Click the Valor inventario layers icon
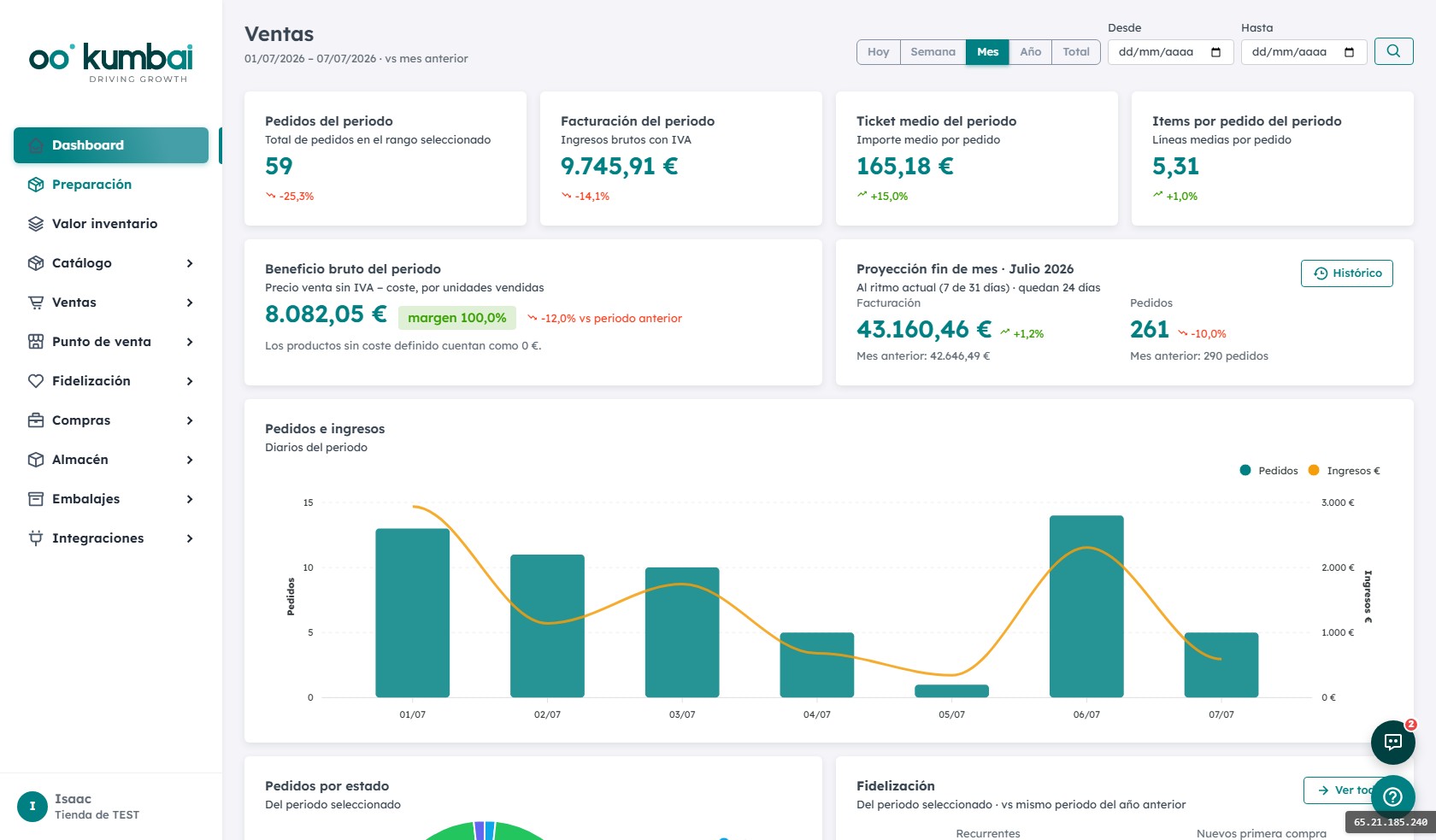1436x840 pixels. [36, 224]
